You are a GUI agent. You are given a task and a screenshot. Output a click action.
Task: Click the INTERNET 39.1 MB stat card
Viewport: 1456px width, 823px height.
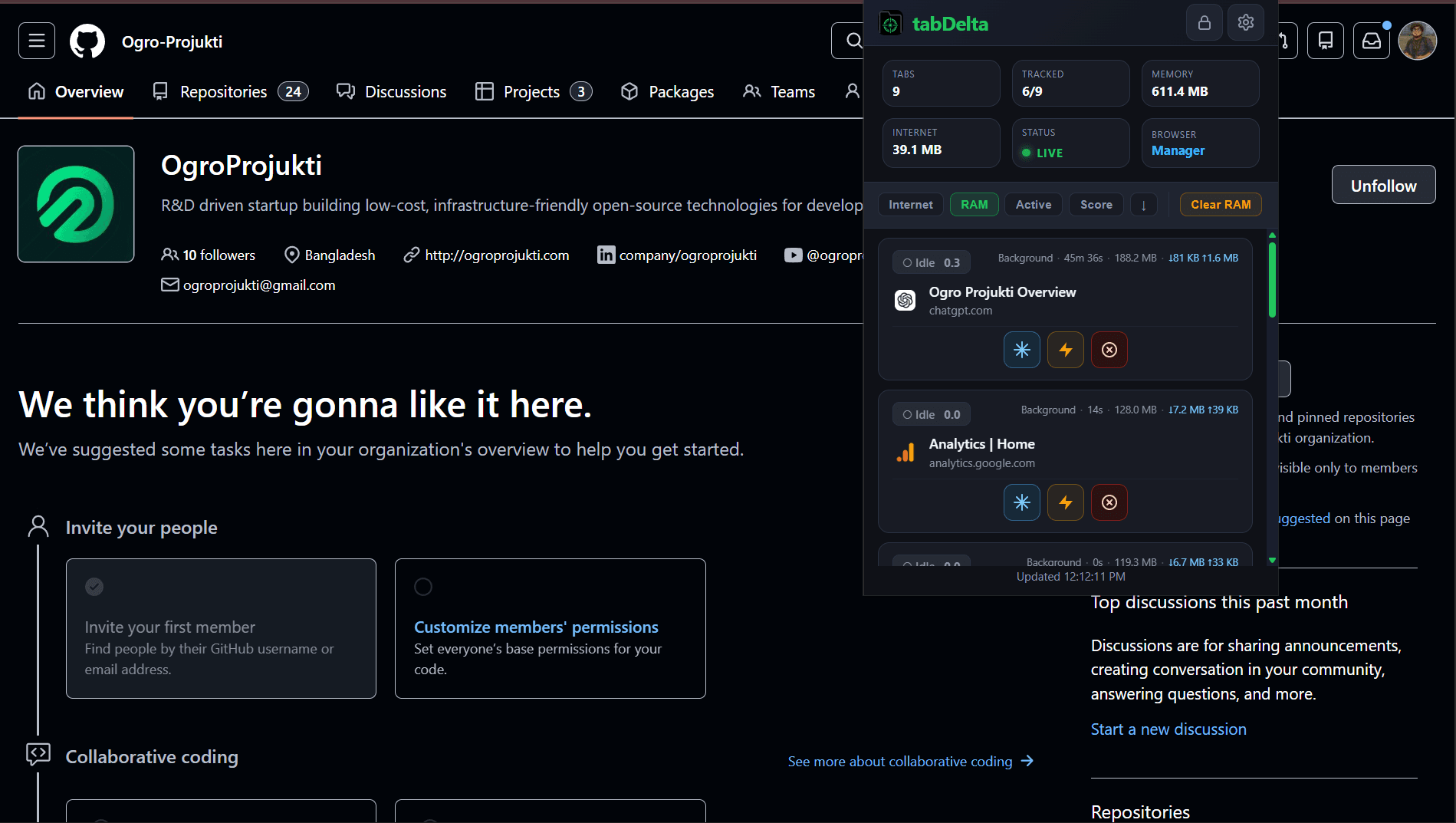(x=941, y=143)
